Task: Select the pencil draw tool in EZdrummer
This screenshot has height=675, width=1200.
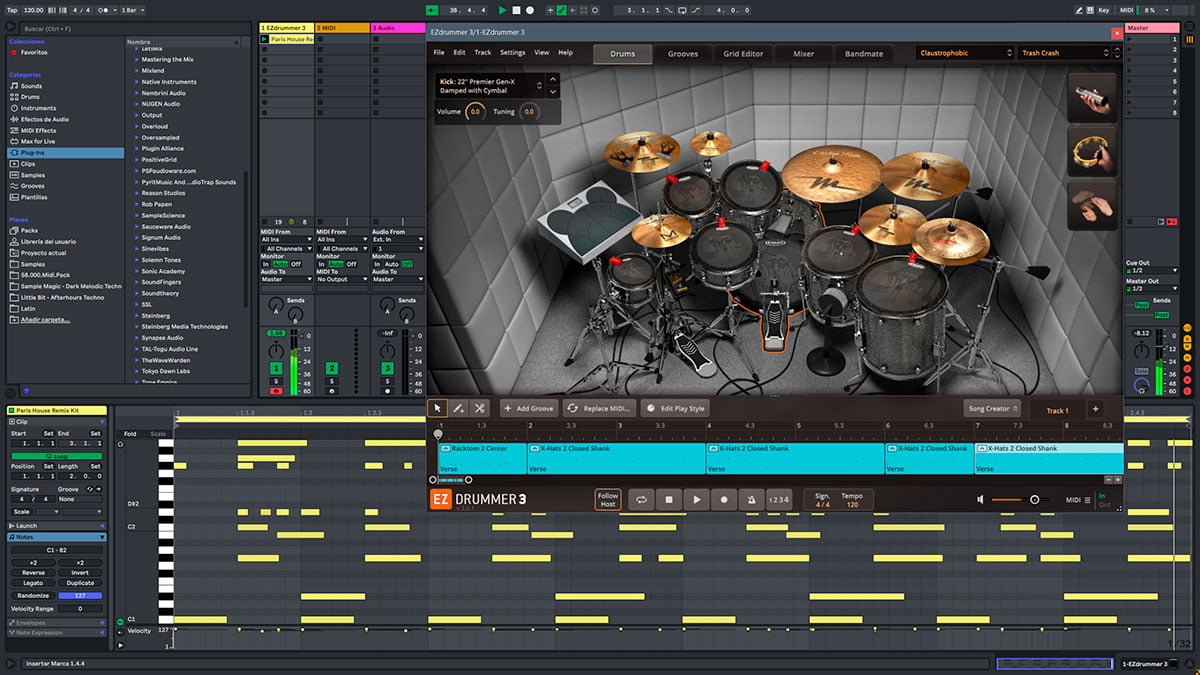Action: point(458,408)
